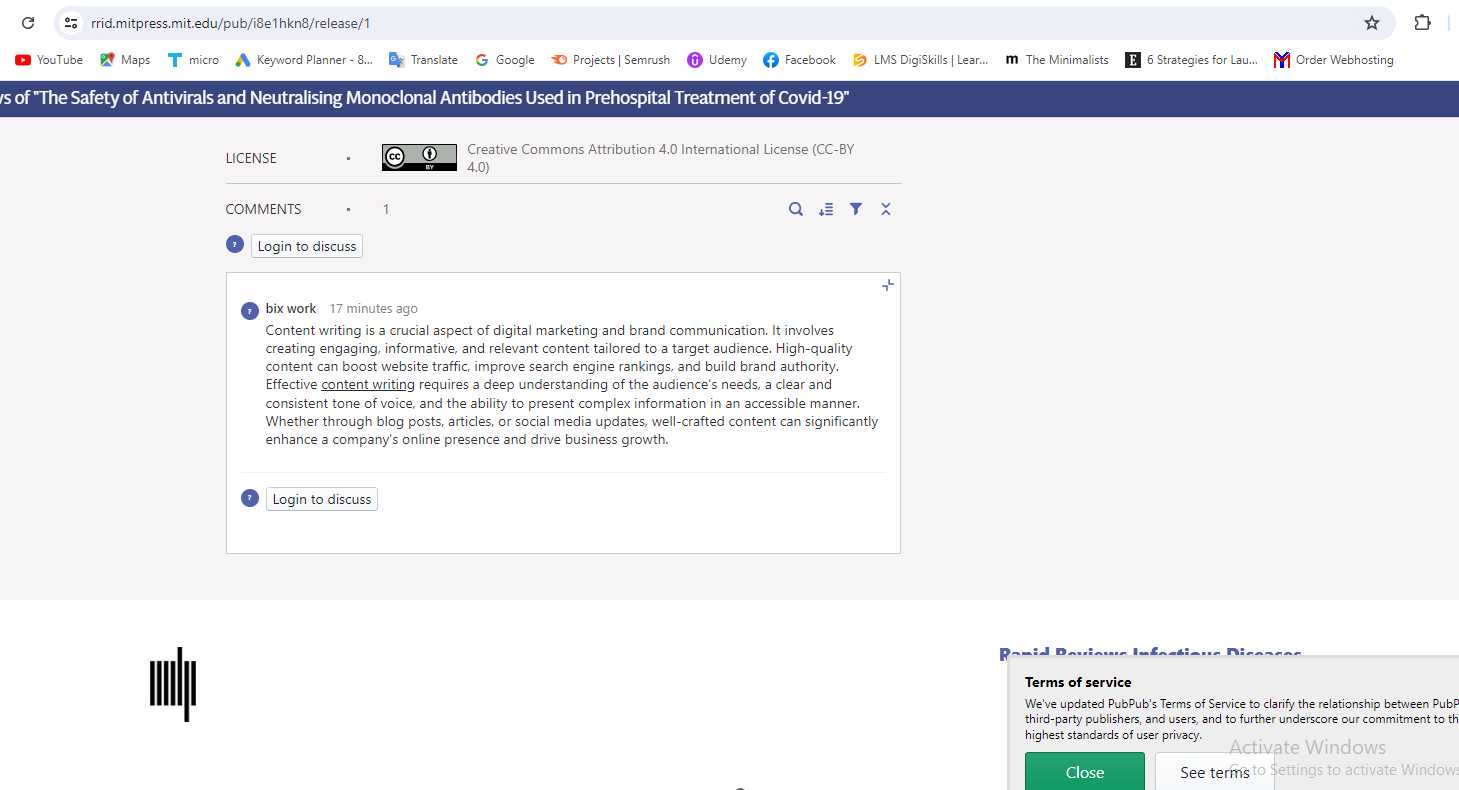
Task: Click the MIT Press logo in footer
Action: point(173,684)
